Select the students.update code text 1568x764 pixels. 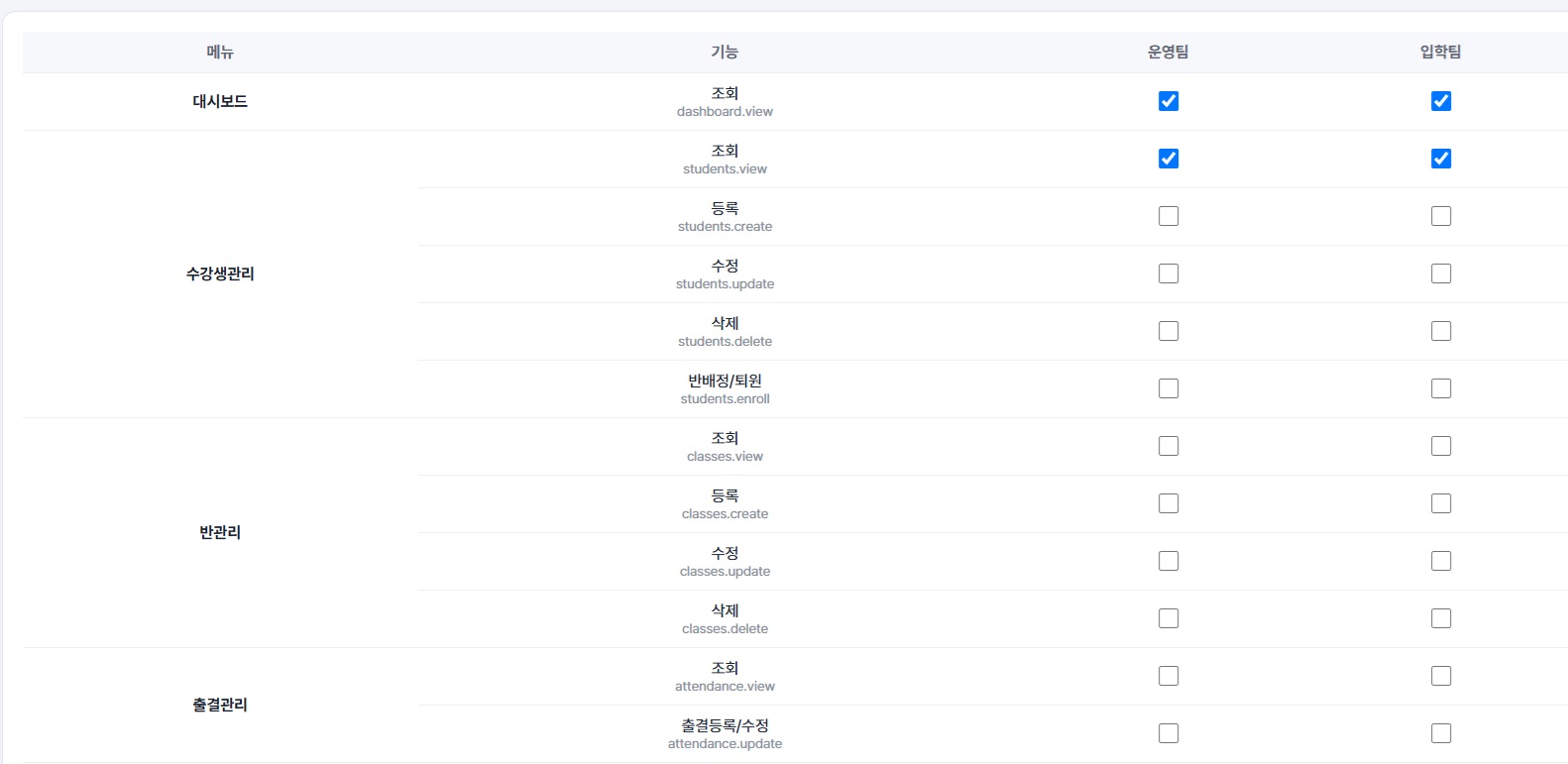(725, 284)
